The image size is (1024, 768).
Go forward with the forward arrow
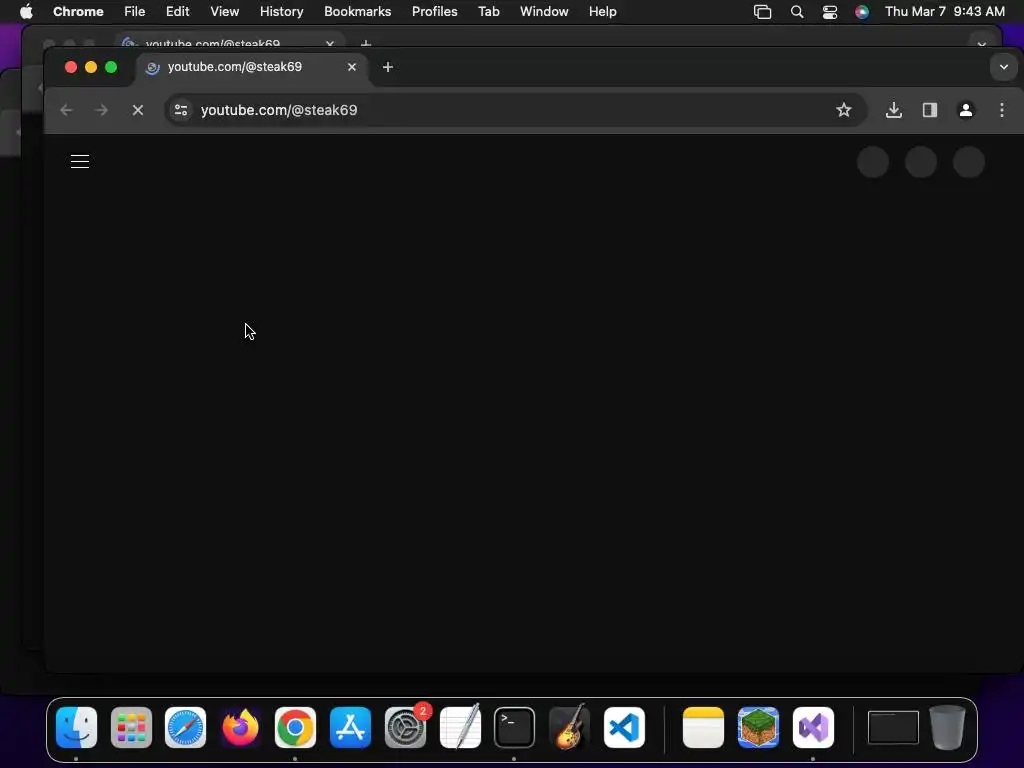101,110
